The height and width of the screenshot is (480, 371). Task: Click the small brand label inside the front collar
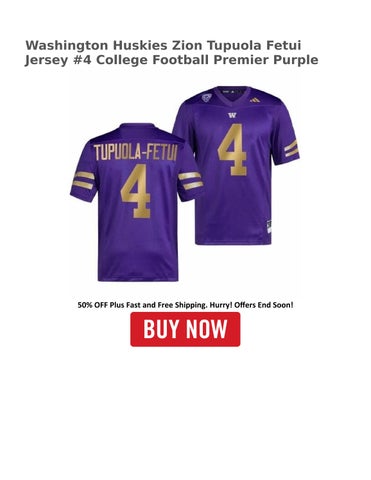(x=229, y=91)
